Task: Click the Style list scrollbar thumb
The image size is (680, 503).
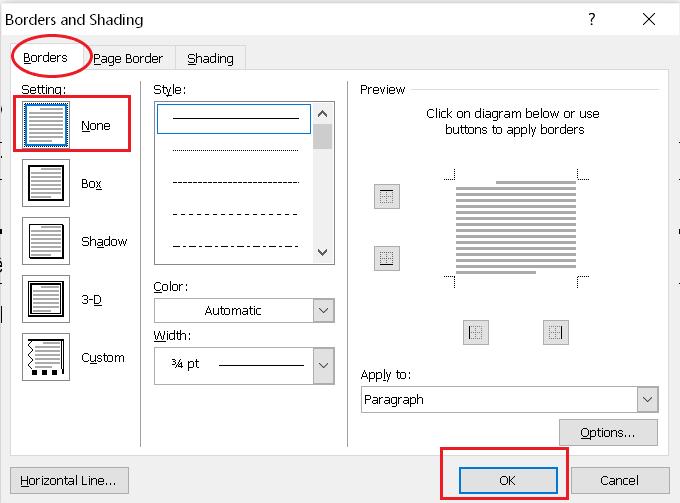Action: tap(322, 137)
